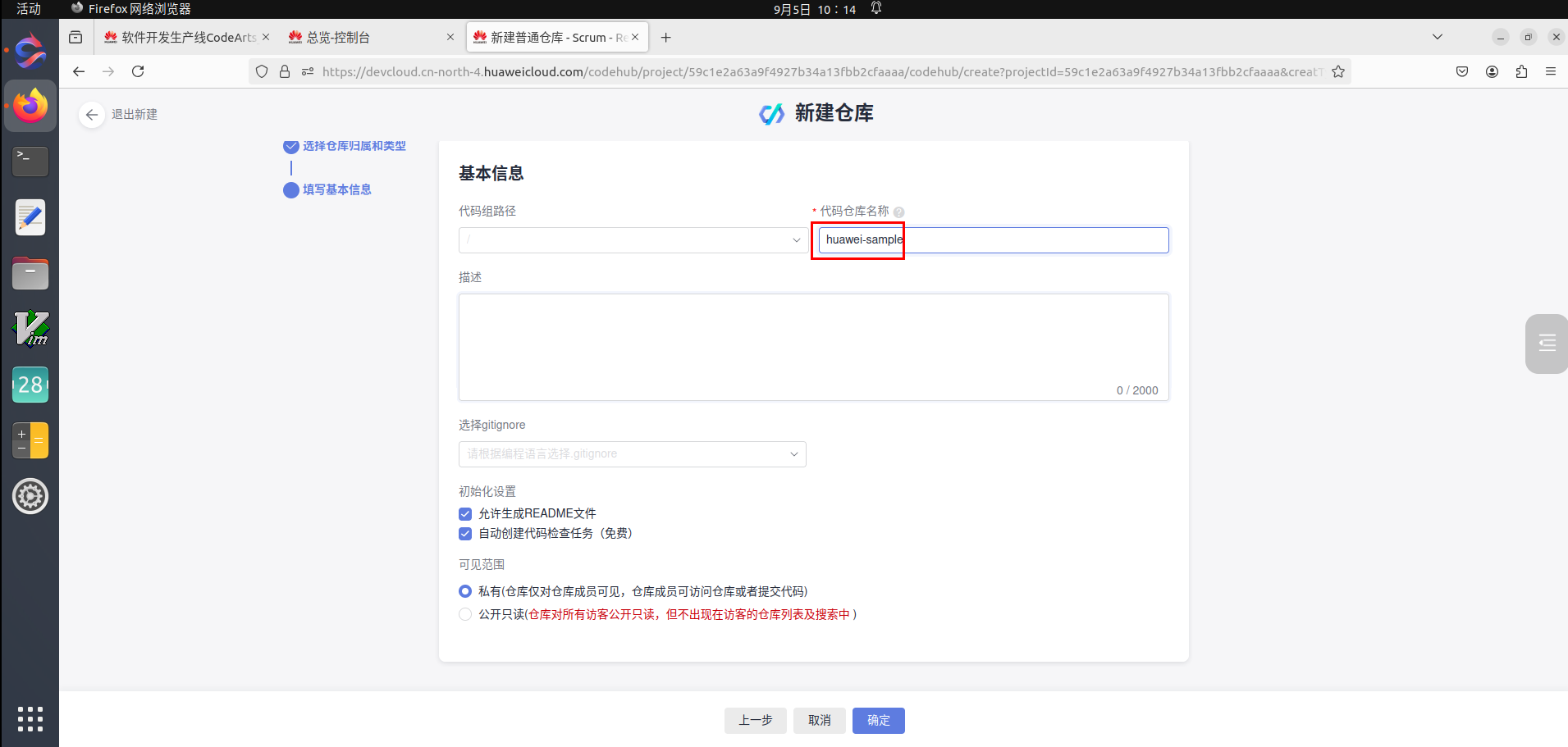Click the 退出新建 link
The image size is (1568, 747).
click(x=135, y=115)
